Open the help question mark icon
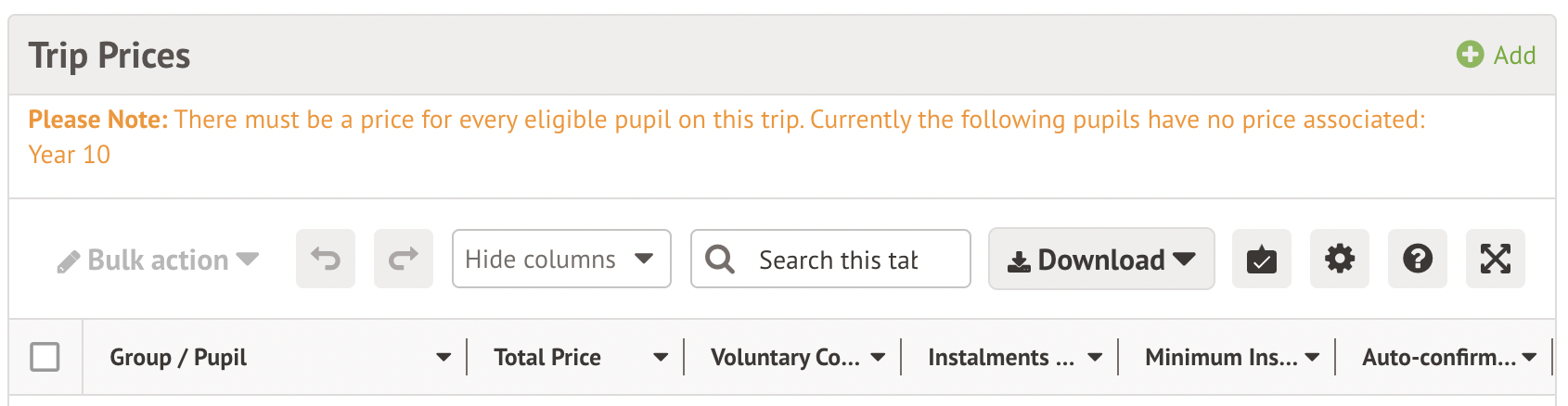Image resolution: width=1568 pixels, height=406 pixels. tap(1418, 259)
